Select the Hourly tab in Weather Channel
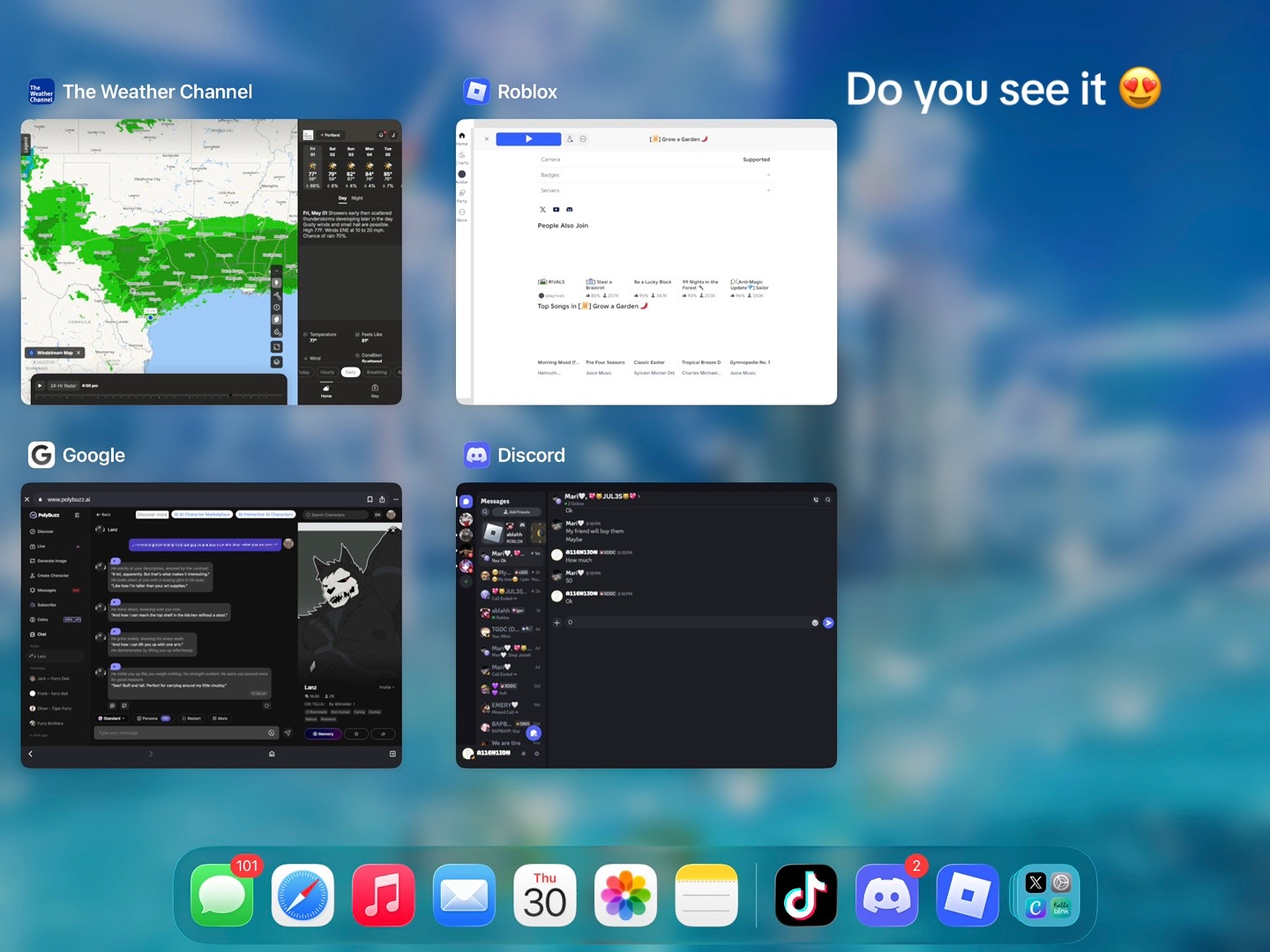The height and width of the screenshot is (952, 1270). pyautogui.click(x=327, y=372)
